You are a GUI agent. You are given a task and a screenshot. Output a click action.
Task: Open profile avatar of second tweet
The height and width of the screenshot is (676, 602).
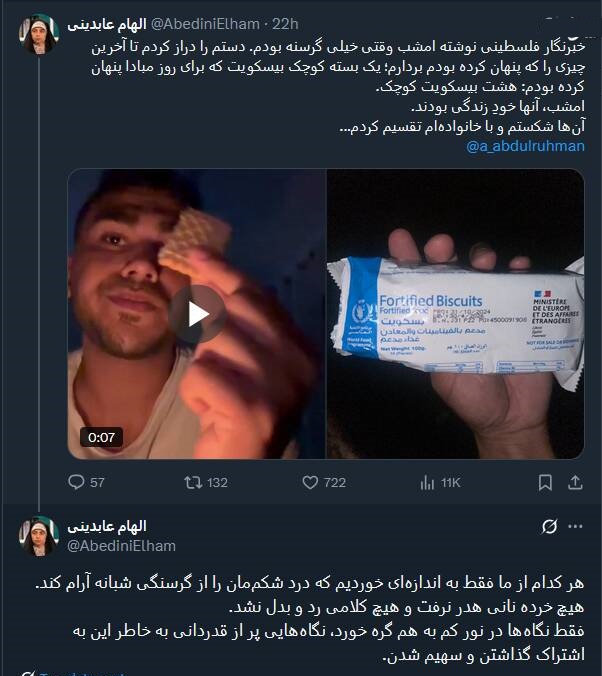[x=39, y=535]
